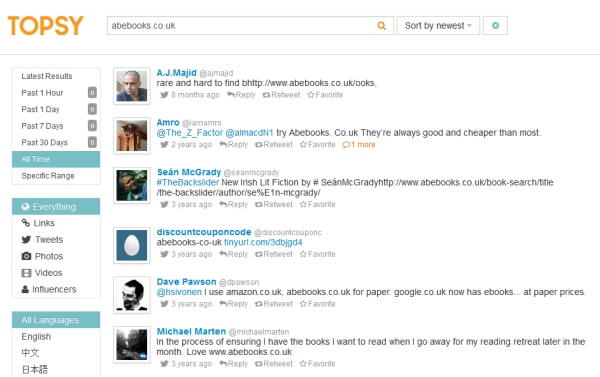600x377 pixels.
Task: Select the Photos camera icon filter
Action: [26, 256]
